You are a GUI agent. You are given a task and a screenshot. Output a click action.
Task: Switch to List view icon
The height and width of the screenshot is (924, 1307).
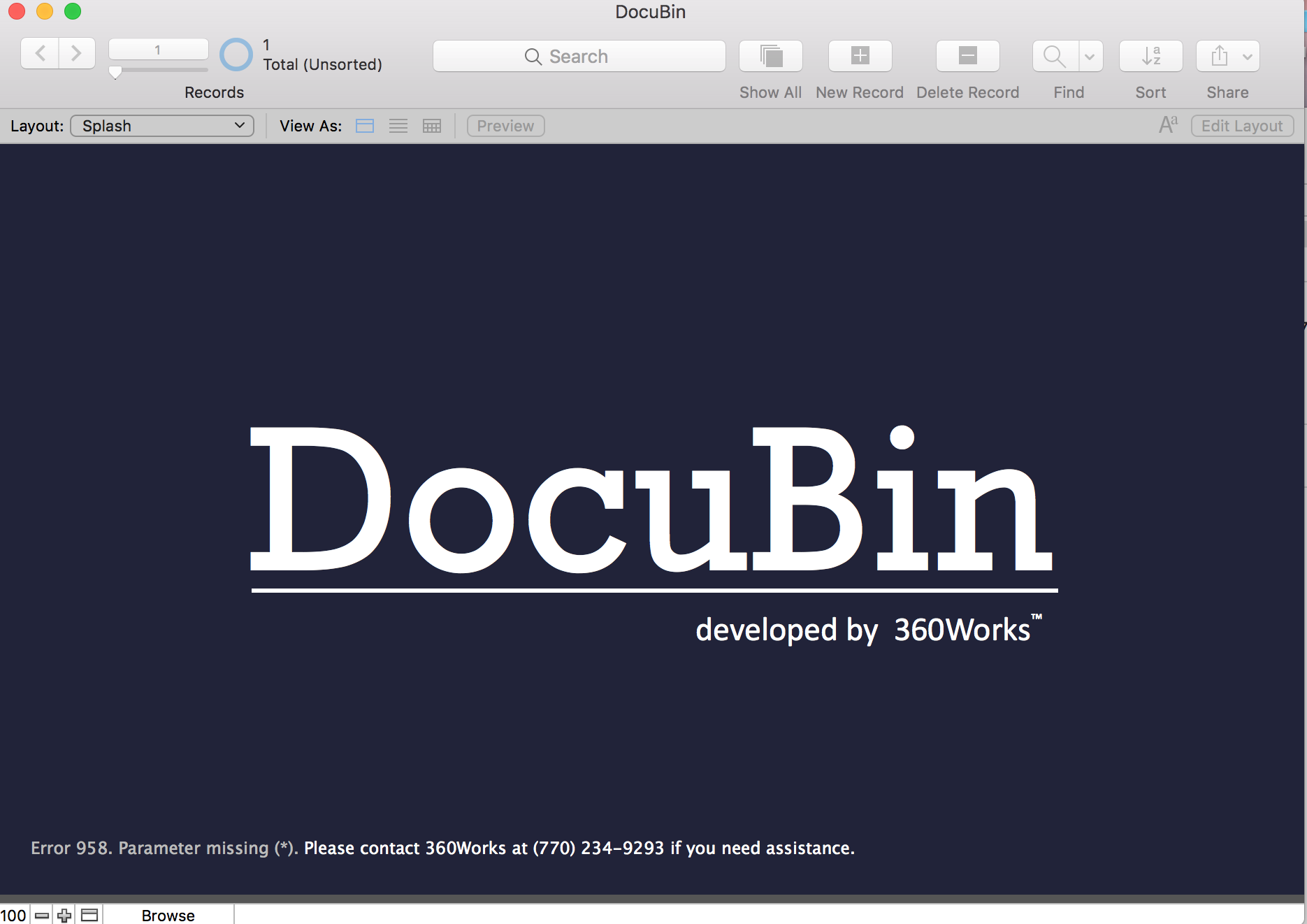click(x=398, y=126)
